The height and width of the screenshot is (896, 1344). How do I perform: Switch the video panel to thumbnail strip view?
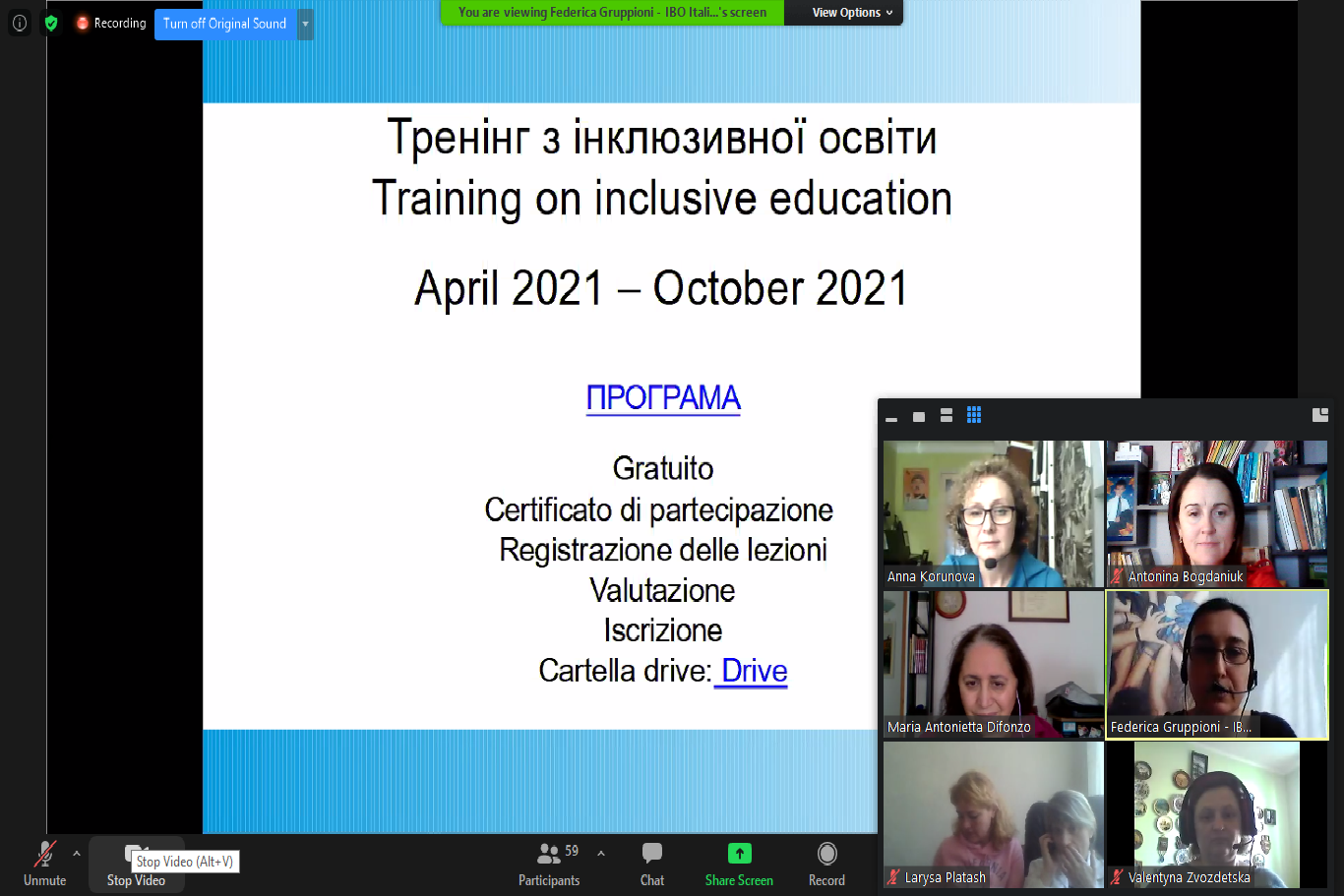pyautogui.click(x=947, y=415)
